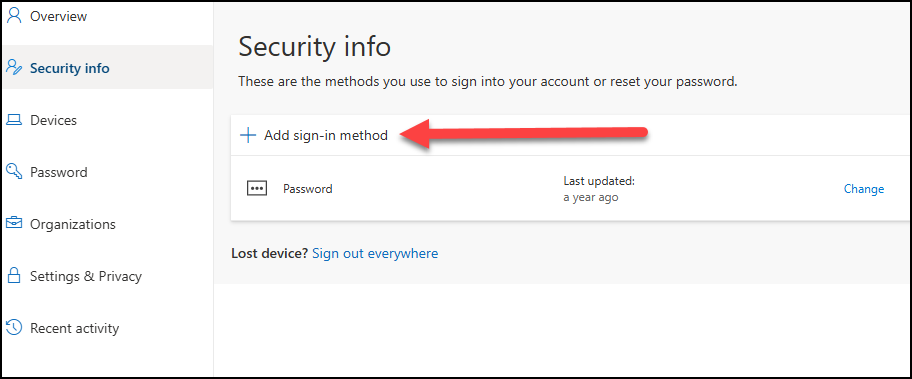Click the password dots icon in methods list

tap(256, 189)
